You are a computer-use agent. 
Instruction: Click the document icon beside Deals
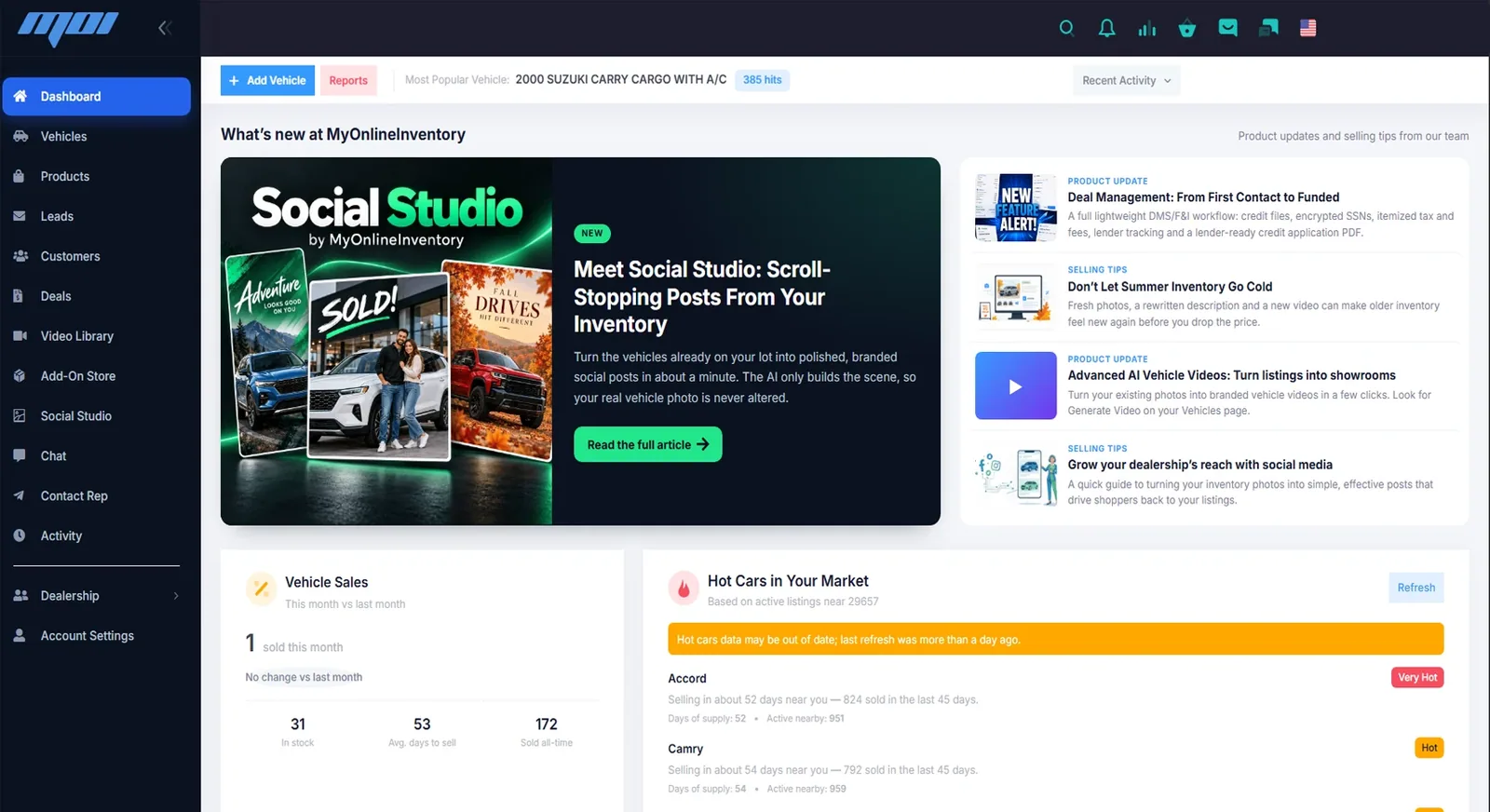19,296
